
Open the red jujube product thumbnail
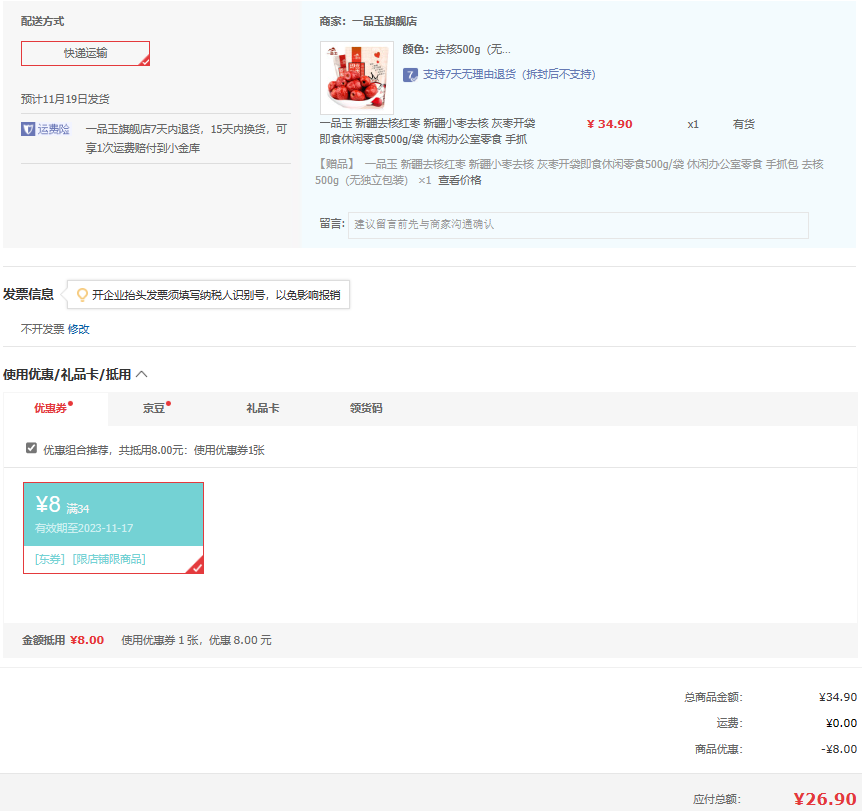[357, 78]
